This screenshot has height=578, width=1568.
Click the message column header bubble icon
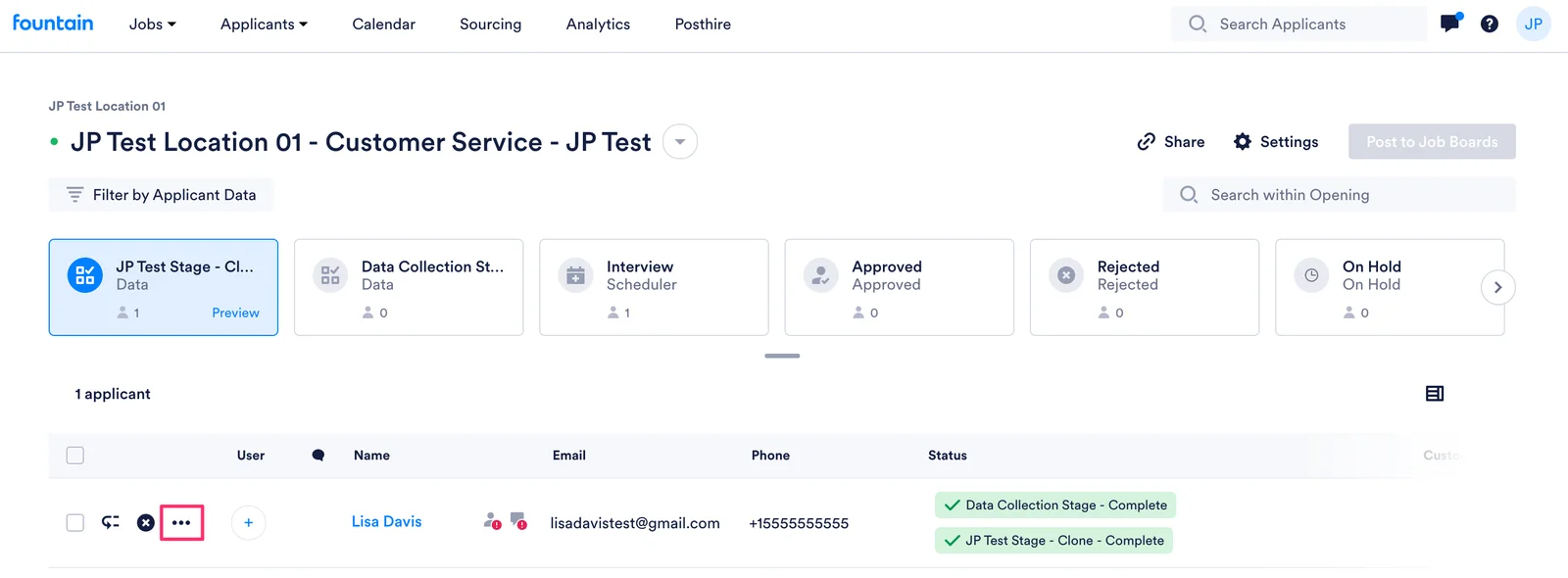pyautogui.click(x=318, y=456)
